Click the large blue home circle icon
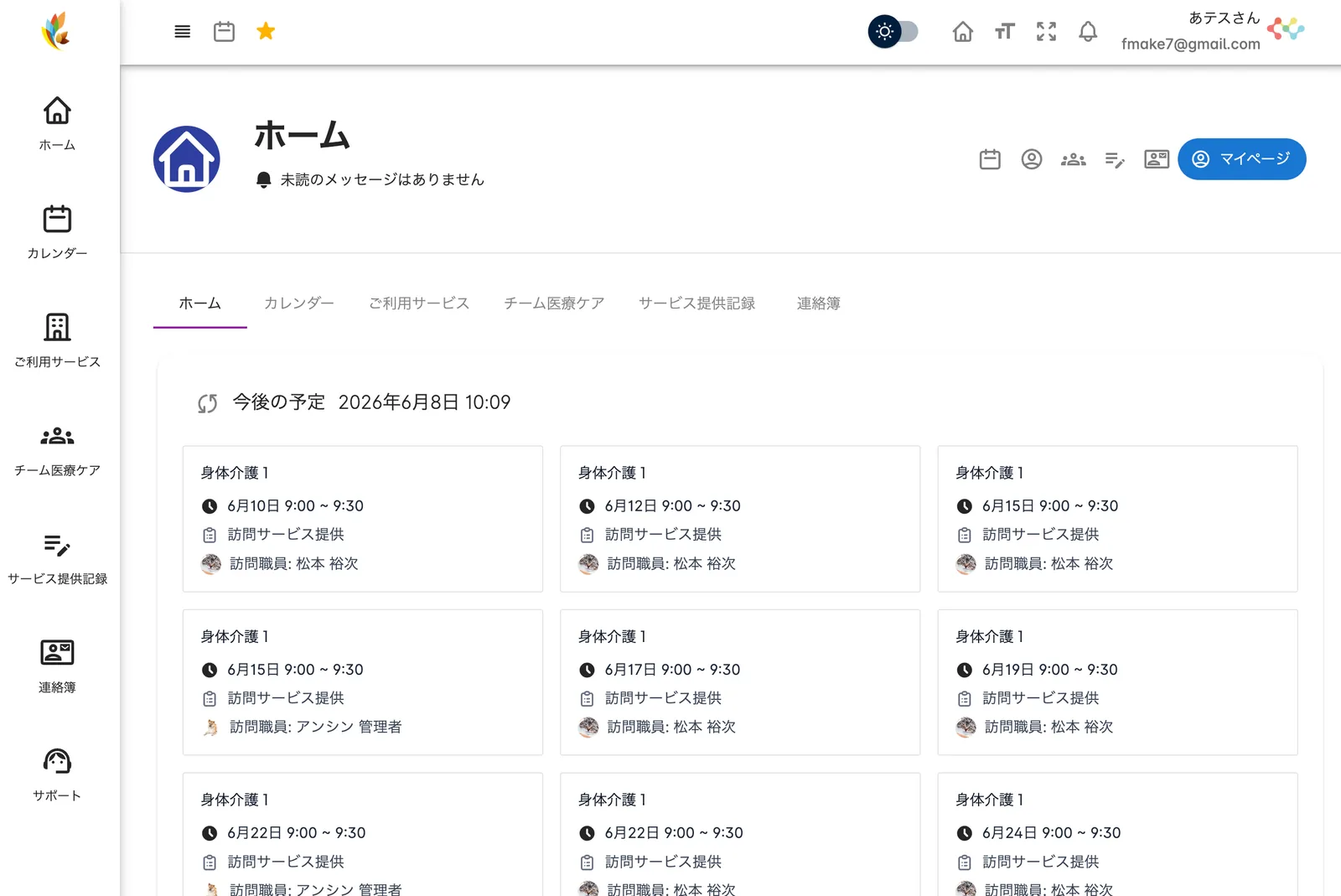This screenshot has width=1341, height=896. (x=187, y=159)
